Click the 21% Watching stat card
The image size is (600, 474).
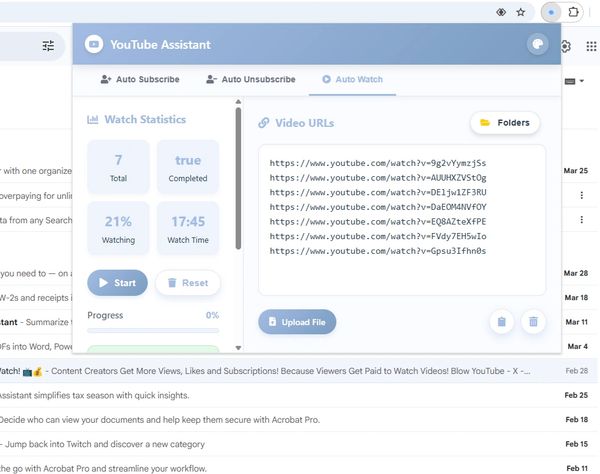coord(118,228)
